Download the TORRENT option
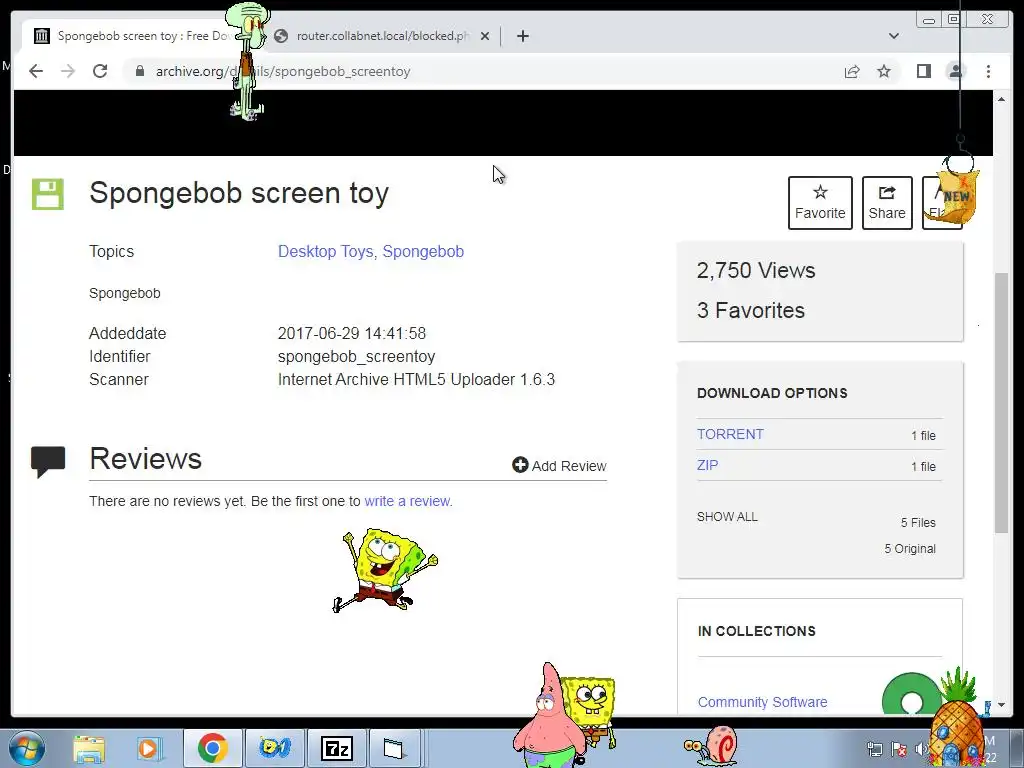Screen dimensions: 1024x768 tap(730, 434)
